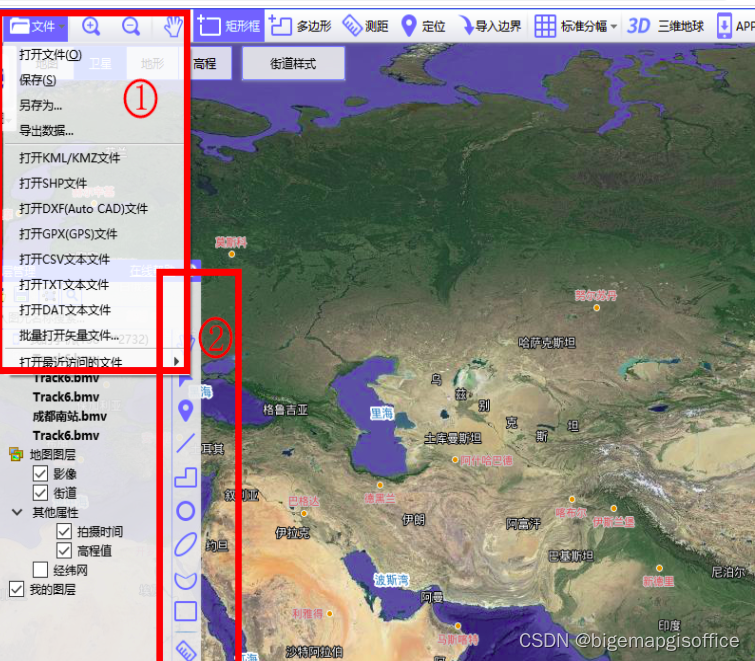Click the zoom out magnifier icon
755x661 pixels.
coord(131,26)
